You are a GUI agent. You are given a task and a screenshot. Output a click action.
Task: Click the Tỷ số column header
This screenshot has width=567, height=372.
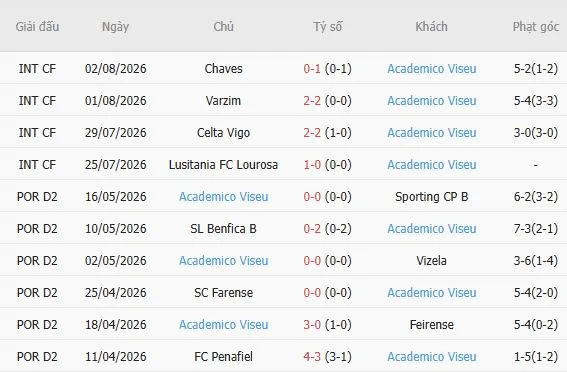point(328,26)
